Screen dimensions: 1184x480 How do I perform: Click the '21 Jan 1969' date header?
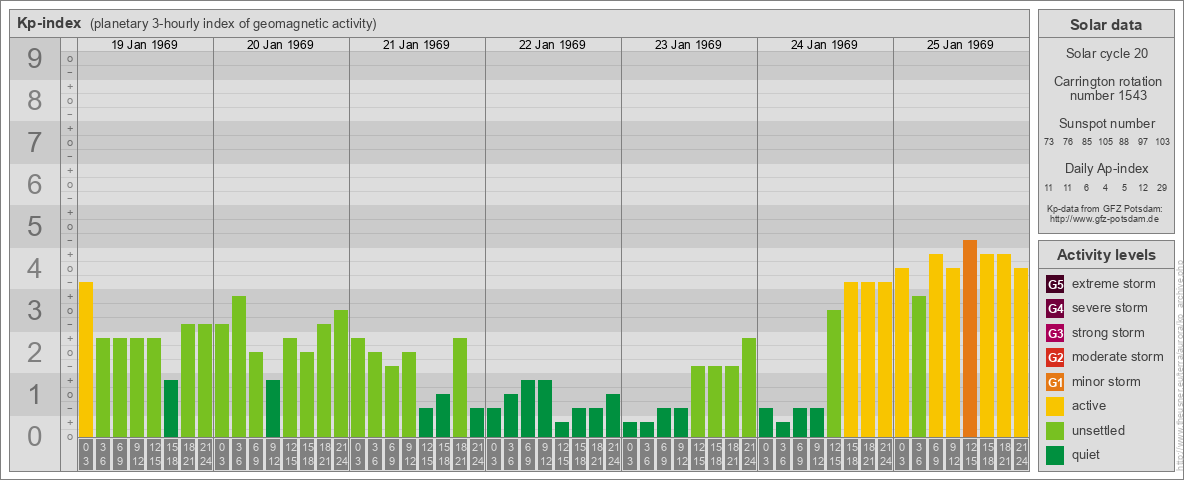[x=416, y=45]
